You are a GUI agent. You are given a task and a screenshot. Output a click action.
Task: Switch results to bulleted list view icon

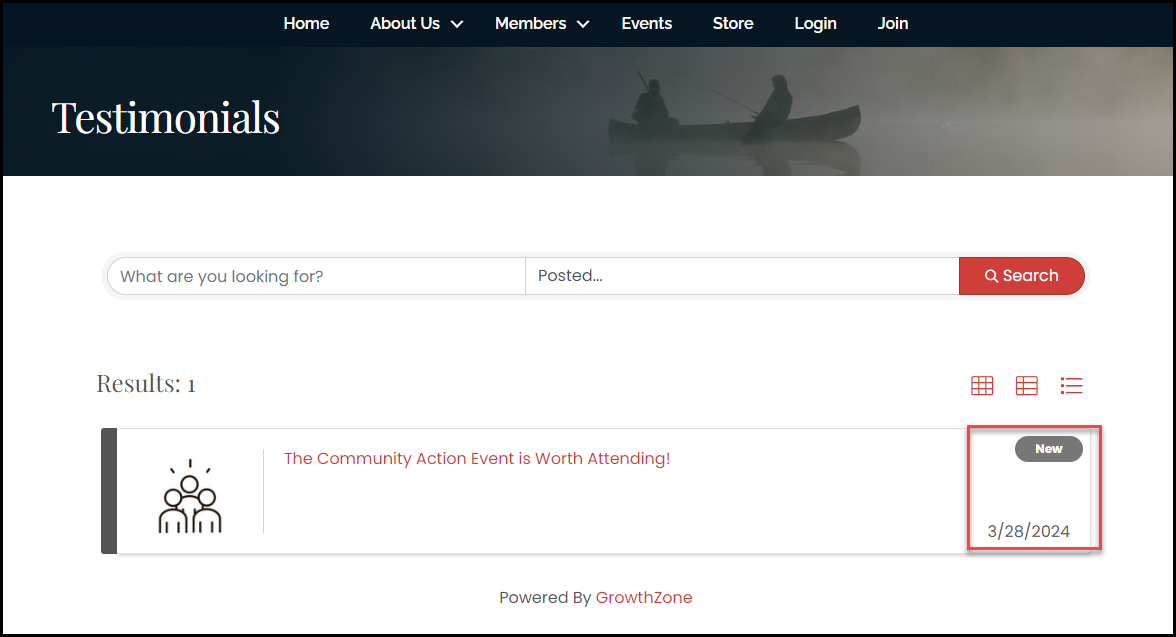(x=1071, y=385)
